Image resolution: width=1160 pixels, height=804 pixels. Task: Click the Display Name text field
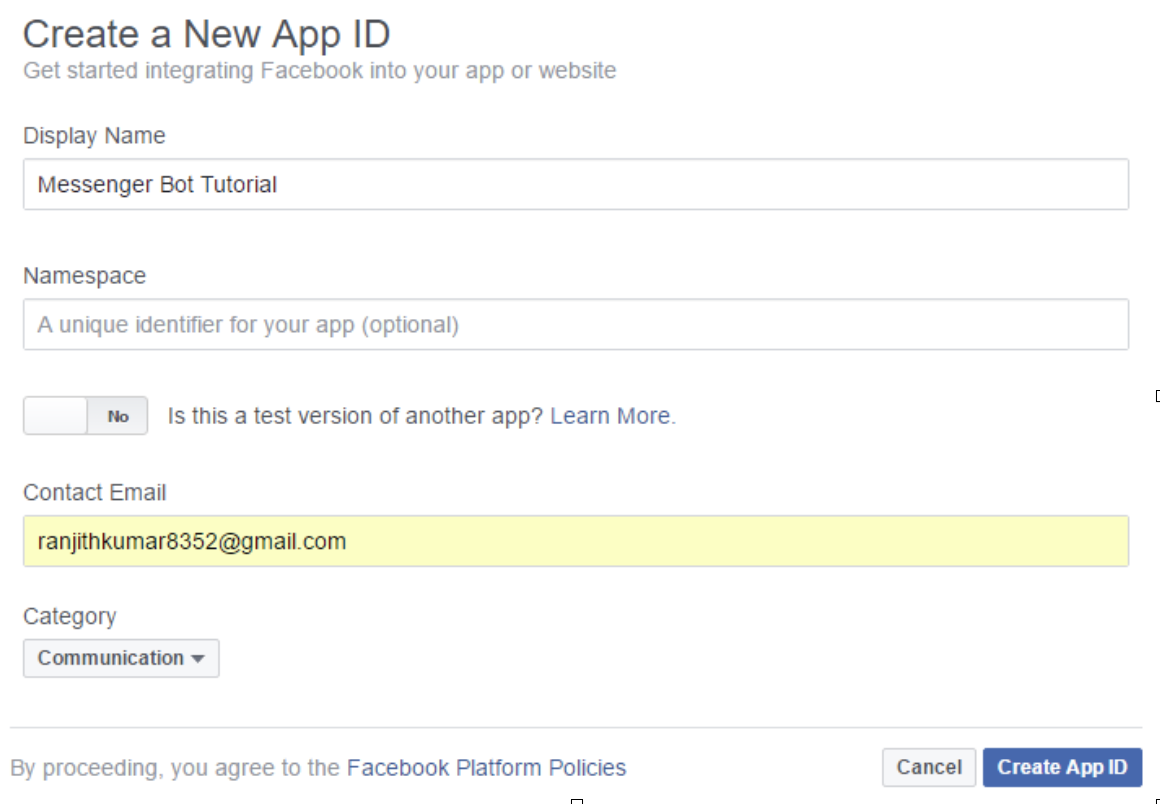pyautogui.click(x=575, y=185)
